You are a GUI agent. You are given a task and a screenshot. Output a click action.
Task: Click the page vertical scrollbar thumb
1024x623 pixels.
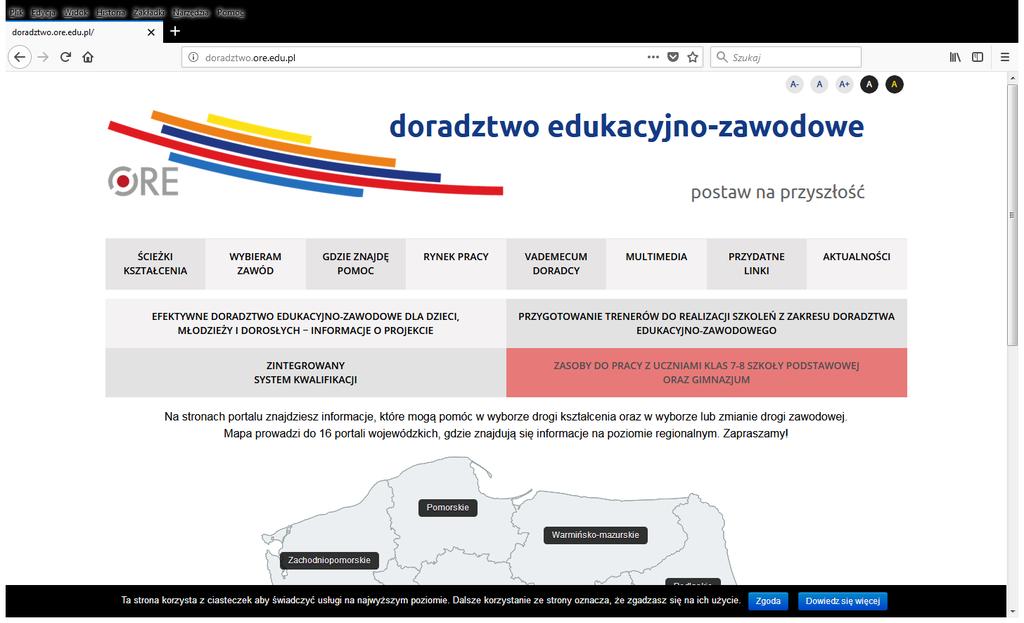pos(1012,215)
